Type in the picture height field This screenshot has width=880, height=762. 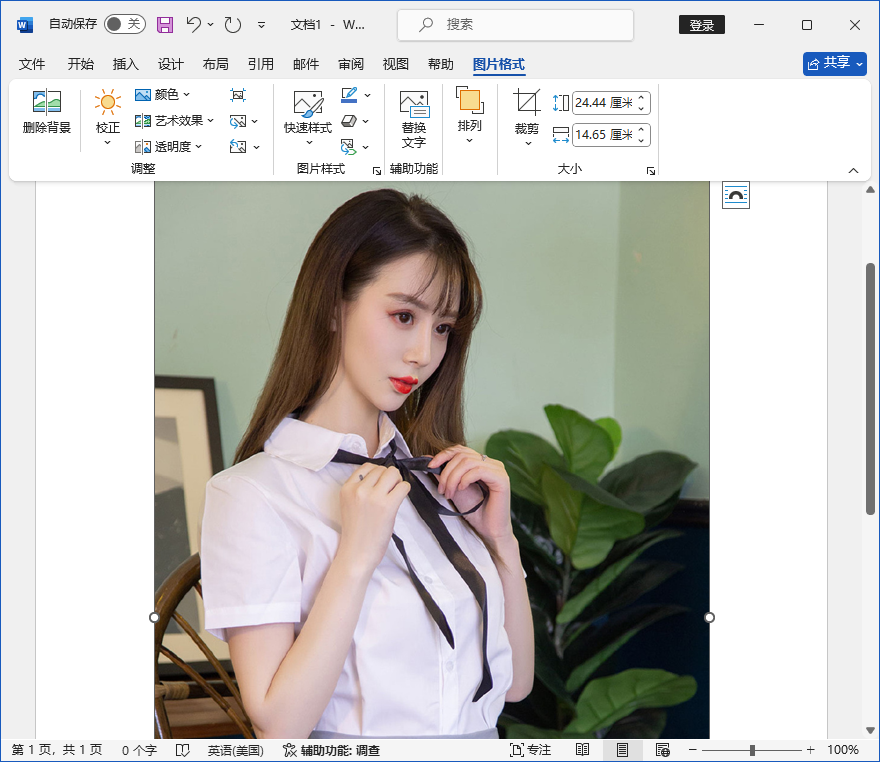pos(600,101)
